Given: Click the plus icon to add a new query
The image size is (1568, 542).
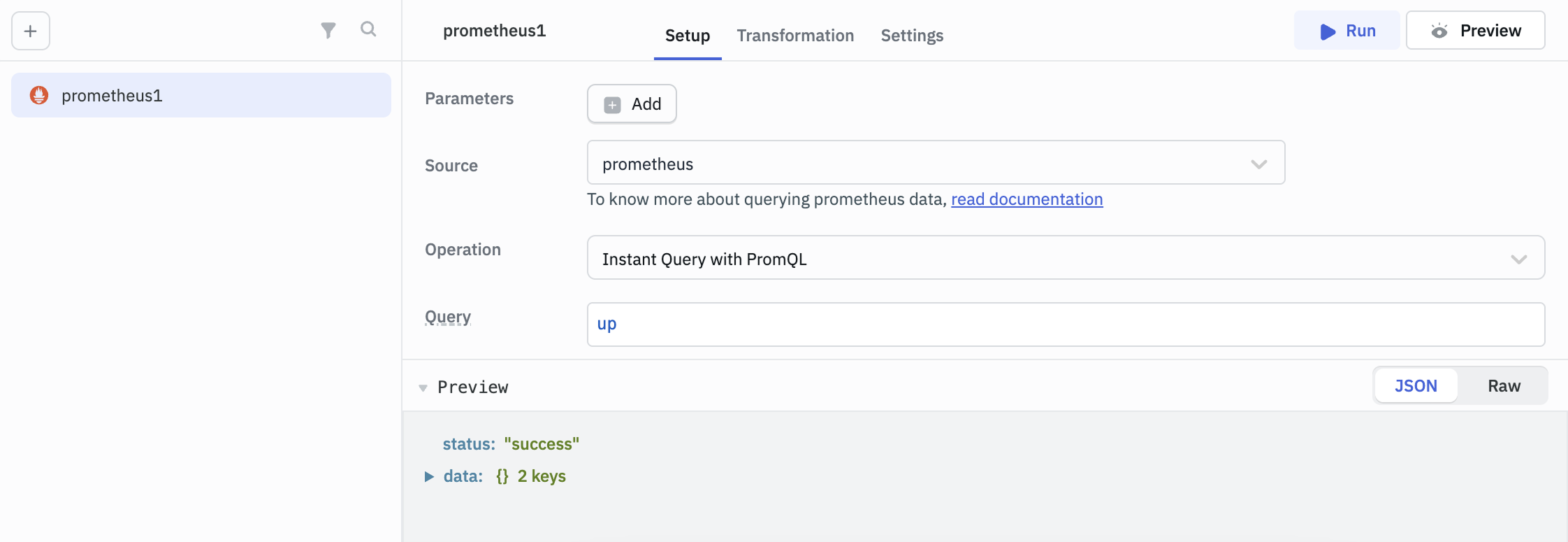Looking at the screenshot, I should (x=31, y=31).
